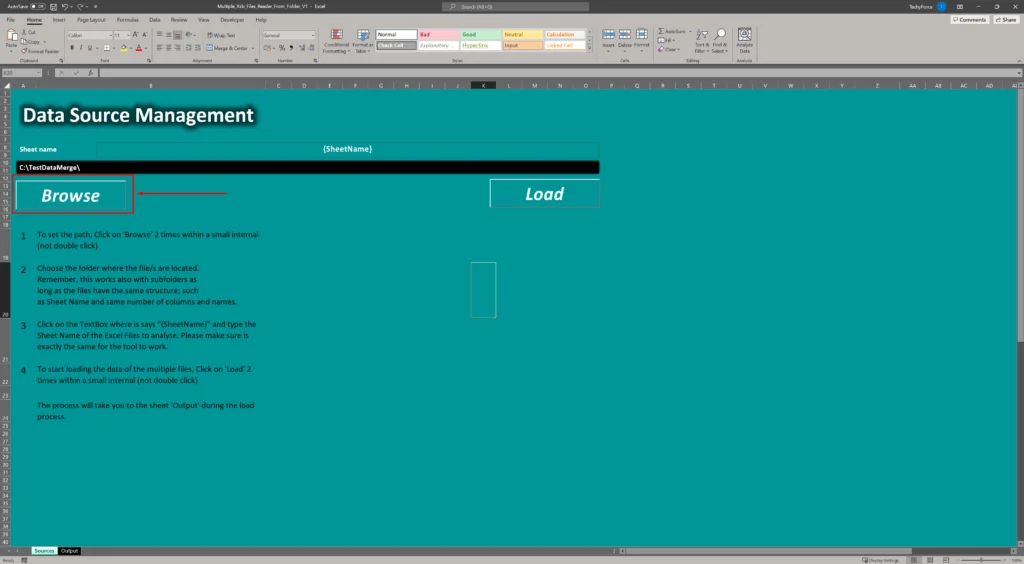The height and width of the screenshot is (564, 1024).
Task: Toggle Wrap Text in the Alignment group
Action: [222, 35]
